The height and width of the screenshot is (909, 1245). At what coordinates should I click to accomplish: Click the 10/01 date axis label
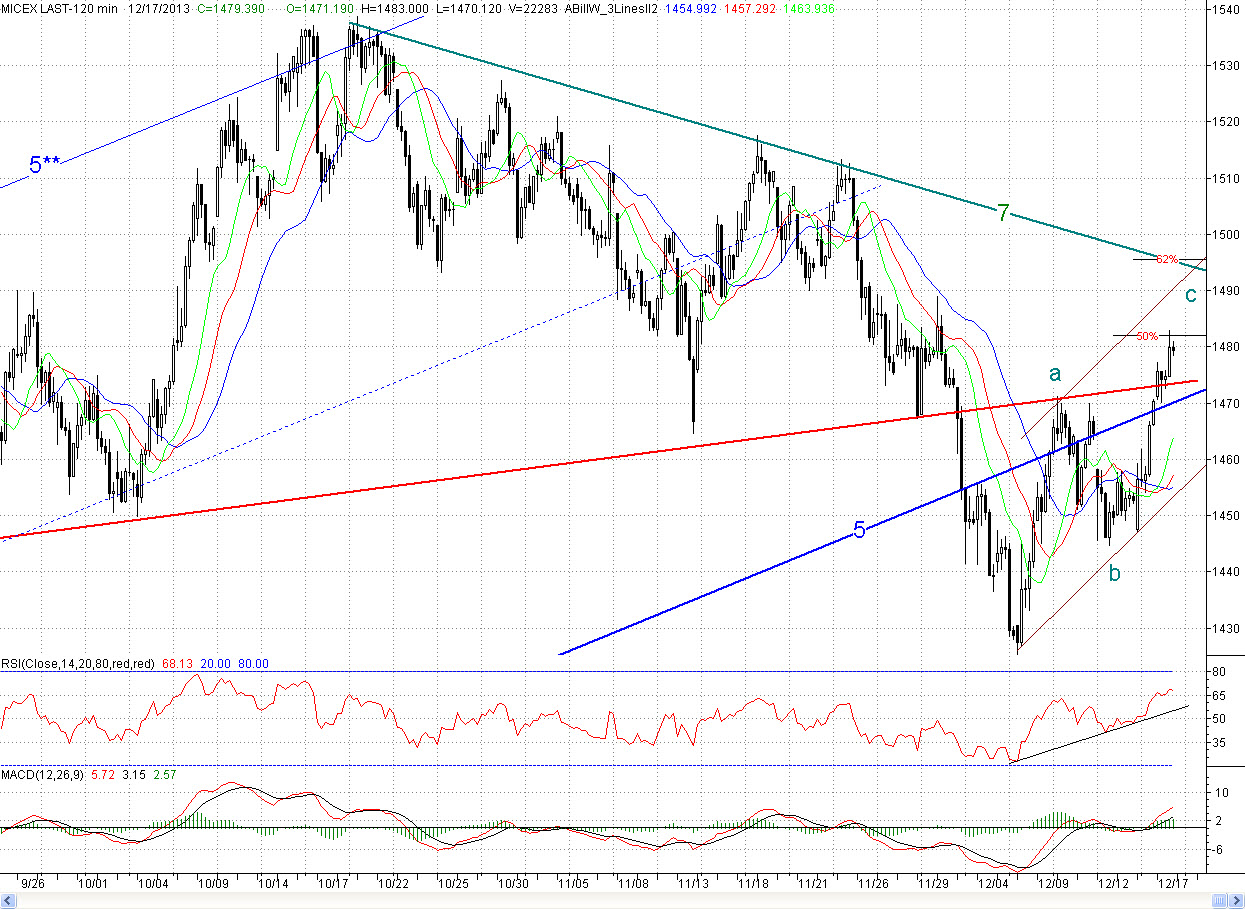point(93,884)
